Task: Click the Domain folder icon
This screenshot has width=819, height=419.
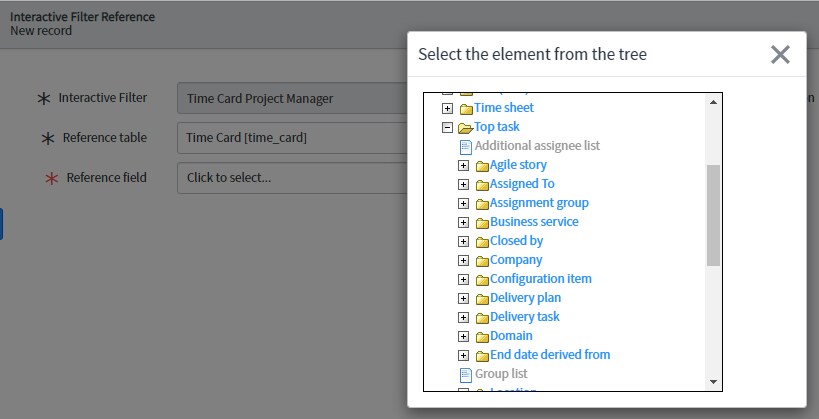Action: point(482,337)
